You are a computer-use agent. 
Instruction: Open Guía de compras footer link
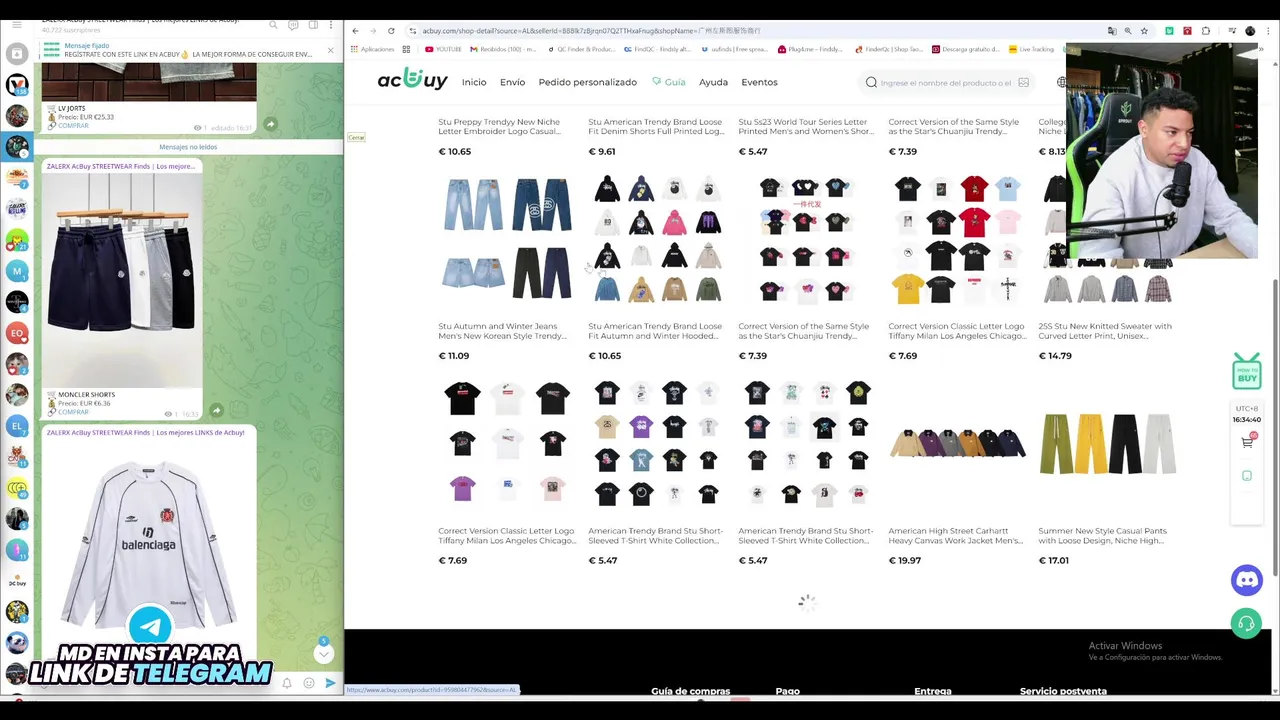[690, 691]
